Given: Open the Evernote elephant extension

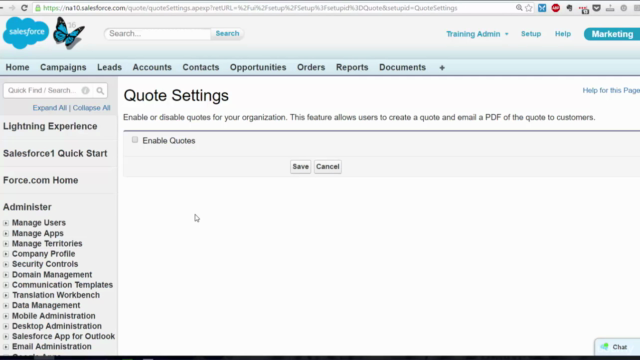Looking at the screenshot, I should [x=569, y=8].
